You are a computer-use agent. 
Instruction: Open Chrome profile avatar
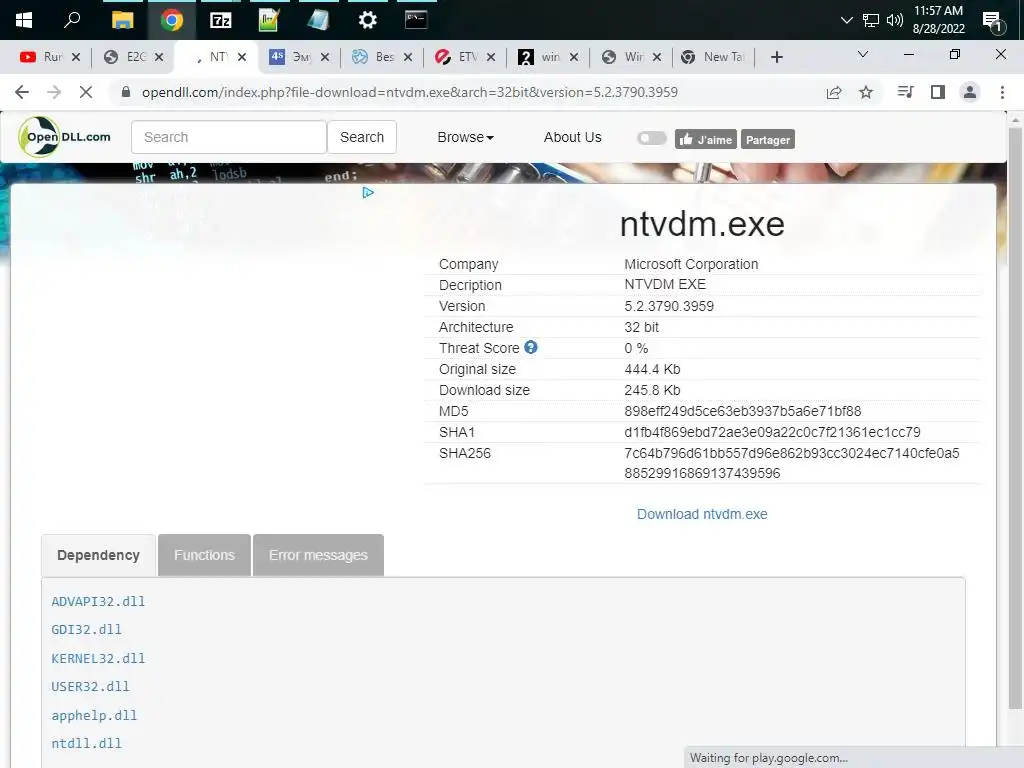970,92
